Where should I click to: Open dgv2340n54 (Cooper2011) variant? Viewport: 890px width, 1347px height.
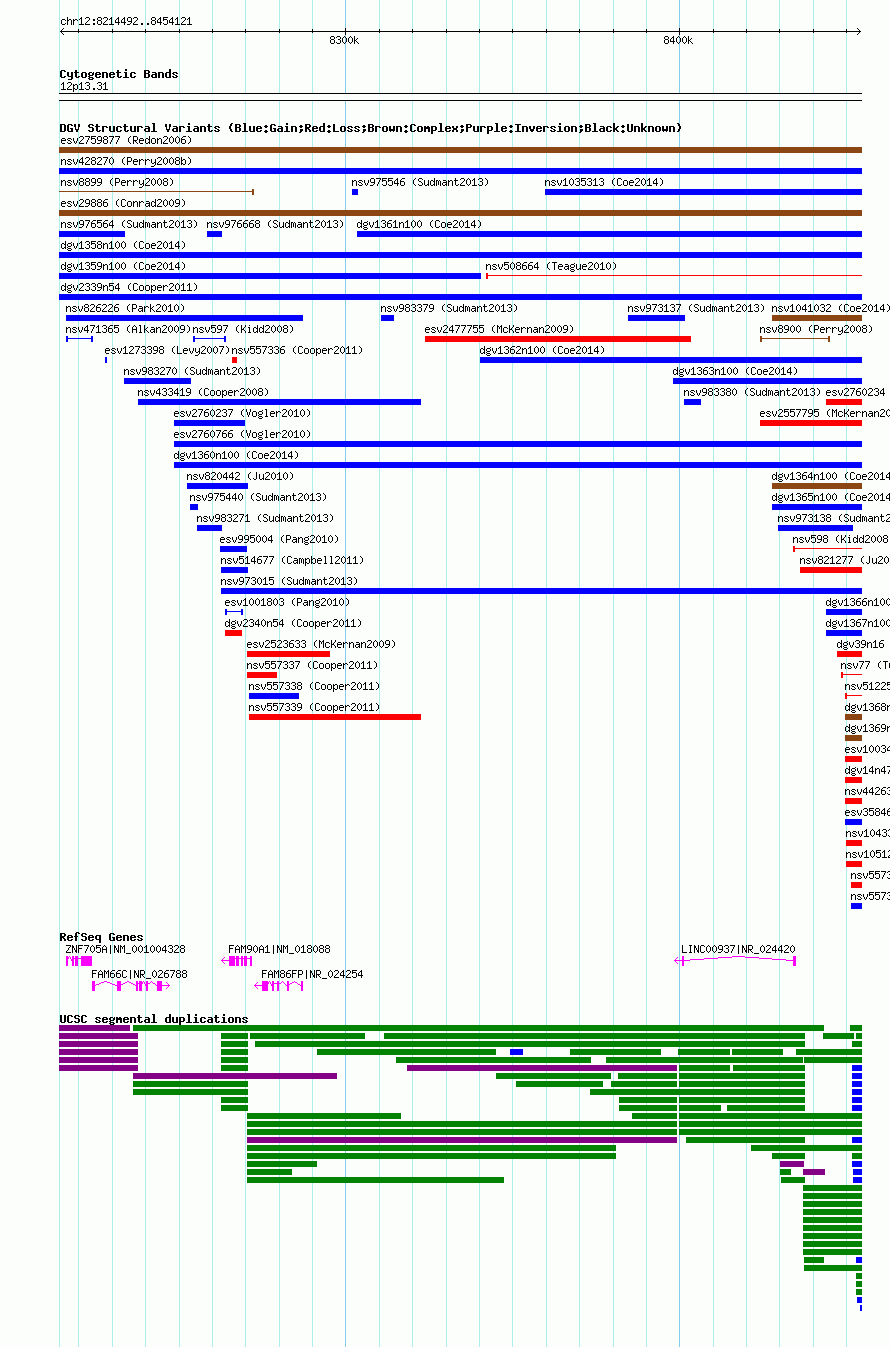pos(233,633)
